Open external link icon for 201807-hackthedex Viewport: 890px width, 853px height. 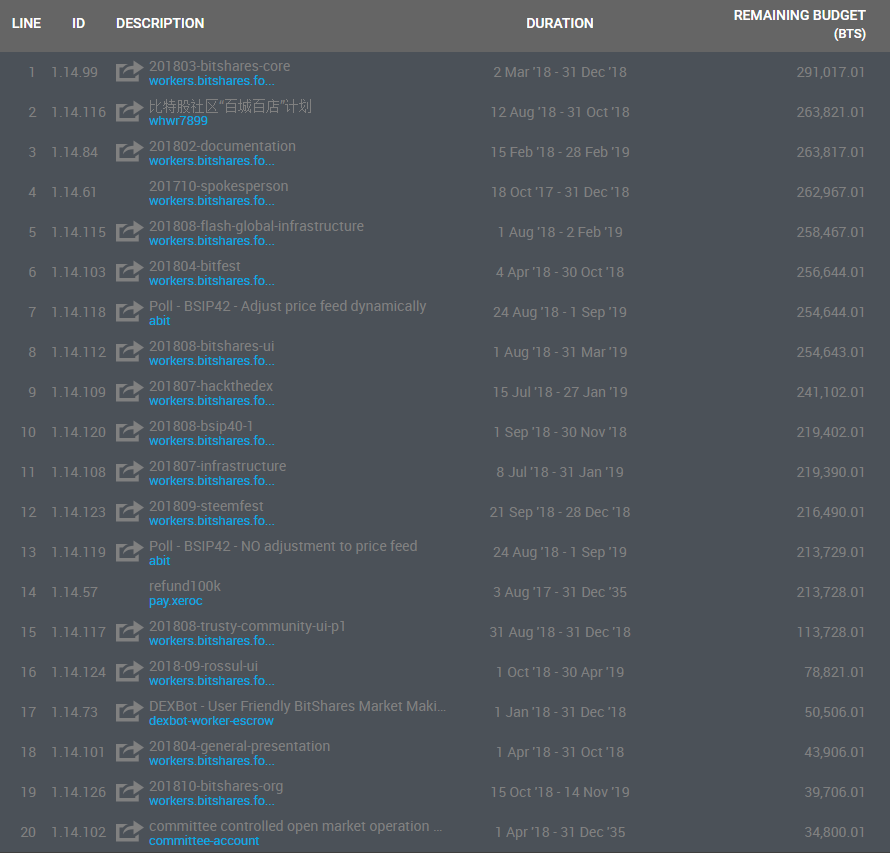click(x=129, y=392)
